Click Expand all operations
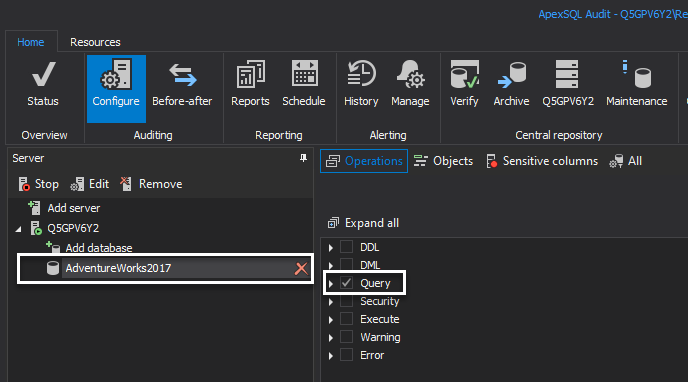The image size is (688, 382). [363, 223]
